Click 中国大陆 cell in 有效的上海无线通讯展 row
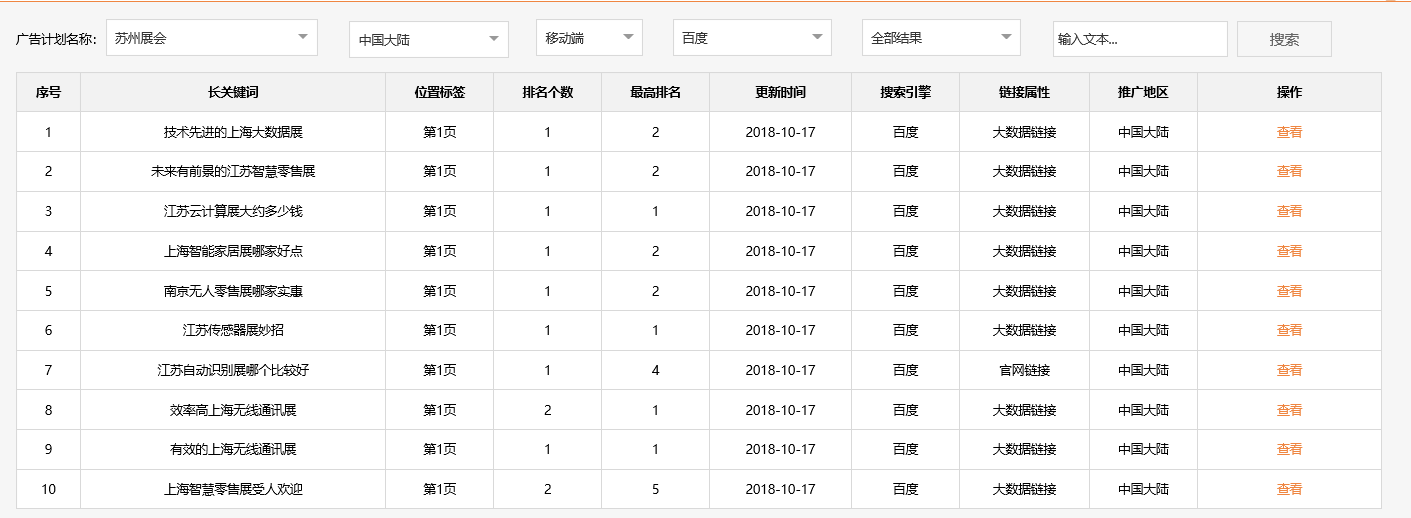1411x518 pixels. coord(1144,449)
